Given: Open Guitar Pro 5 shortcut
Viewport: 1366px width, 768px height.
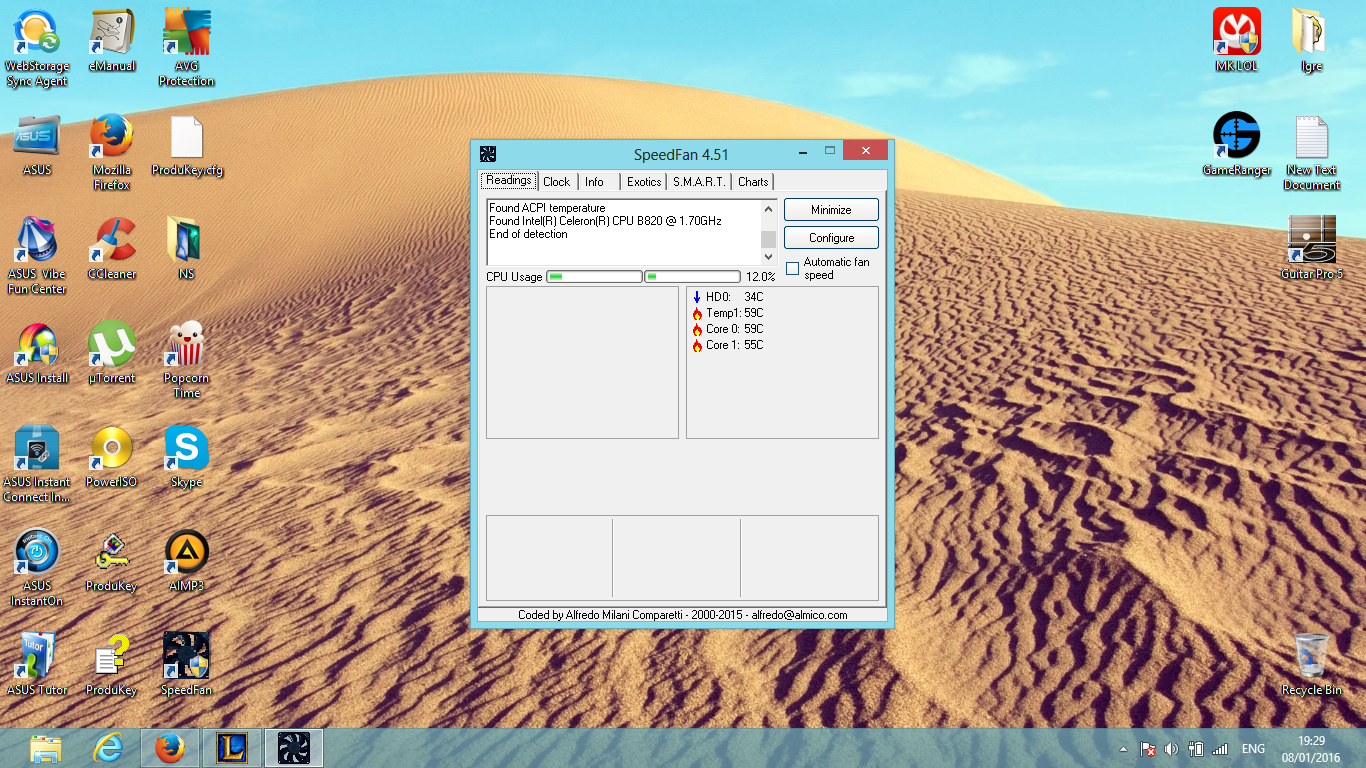Looking at the screenshot, I should [x=1311, y=242].
